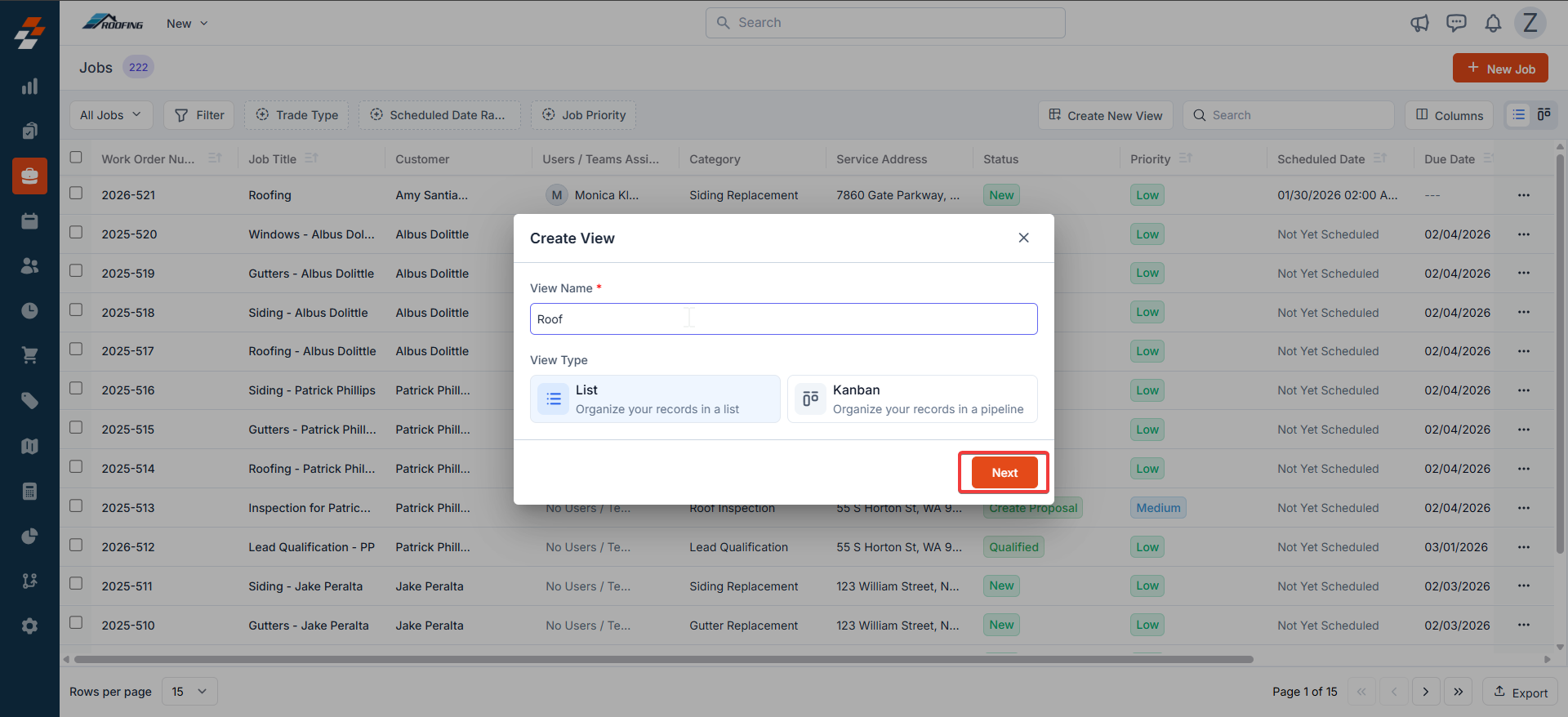Select the Jobs briefcase sidebar icon
1568x717 pixels.
(x=29, y=176)
